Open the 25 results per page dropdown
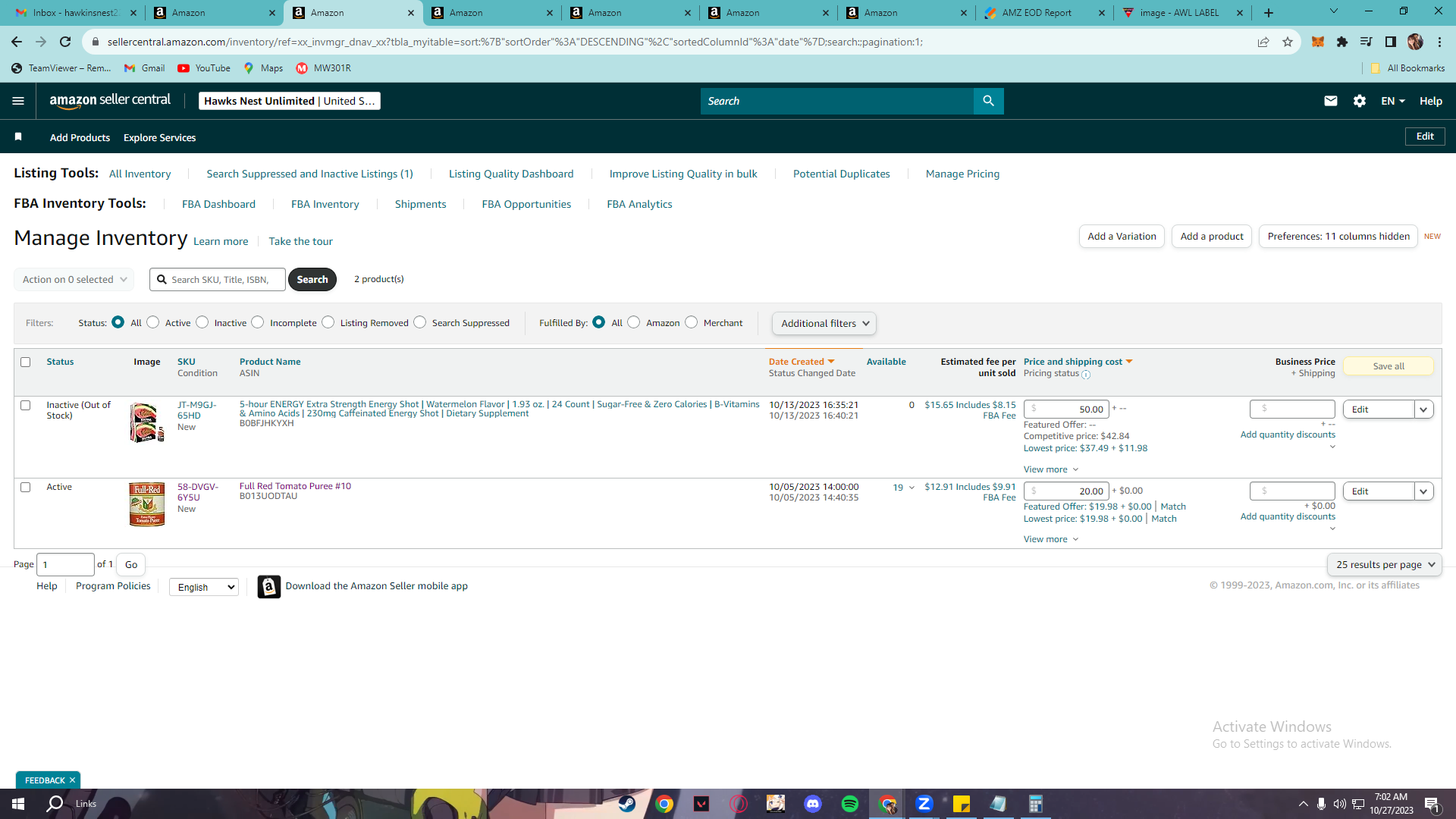1456x819 pixels. (x=1385, y=565)
